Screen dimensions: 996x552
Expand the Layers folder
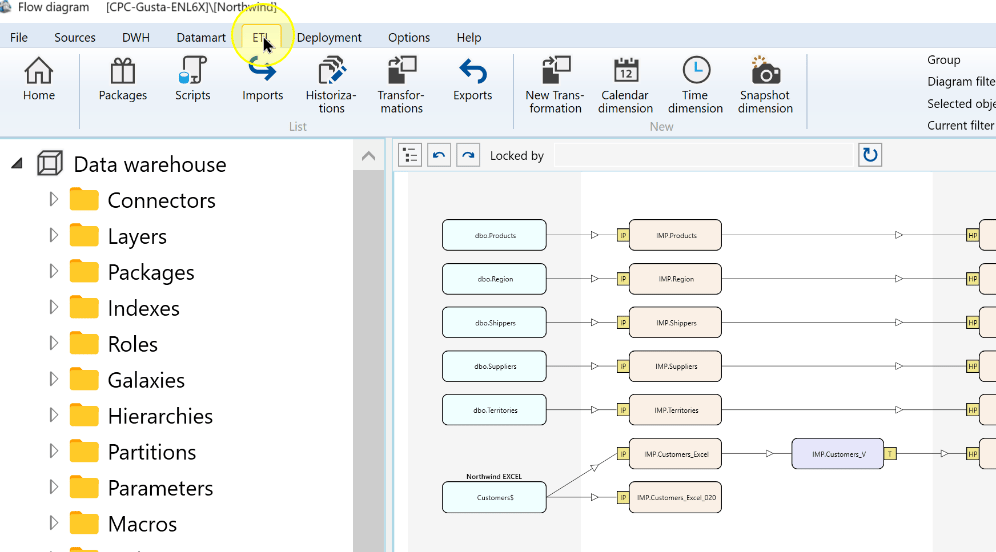pyautogui.click(x=53, y=236)
